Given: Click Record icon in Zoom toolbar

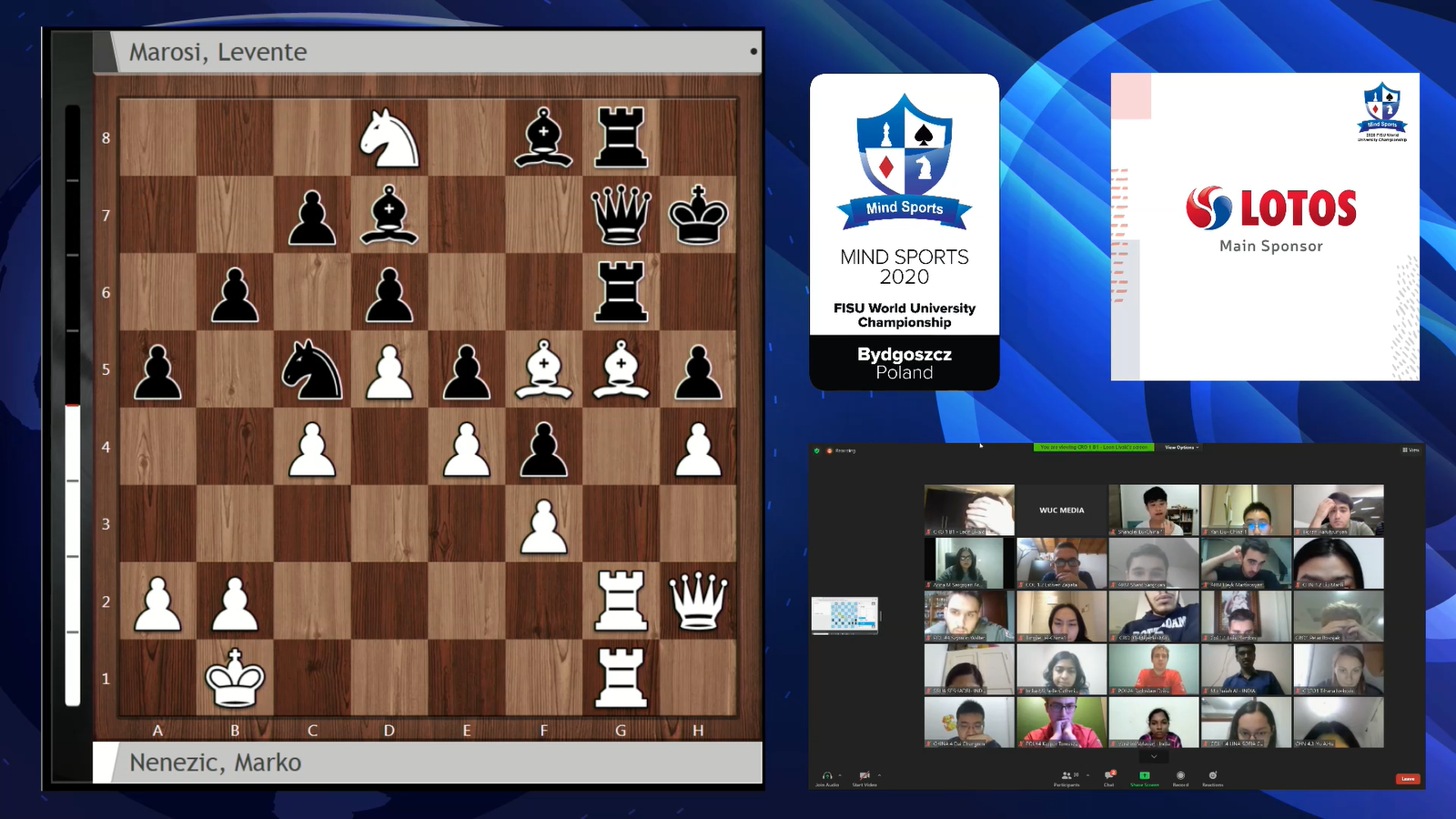Looking at the screenshot, I should pyautogui.click(x=1180, y=775).
